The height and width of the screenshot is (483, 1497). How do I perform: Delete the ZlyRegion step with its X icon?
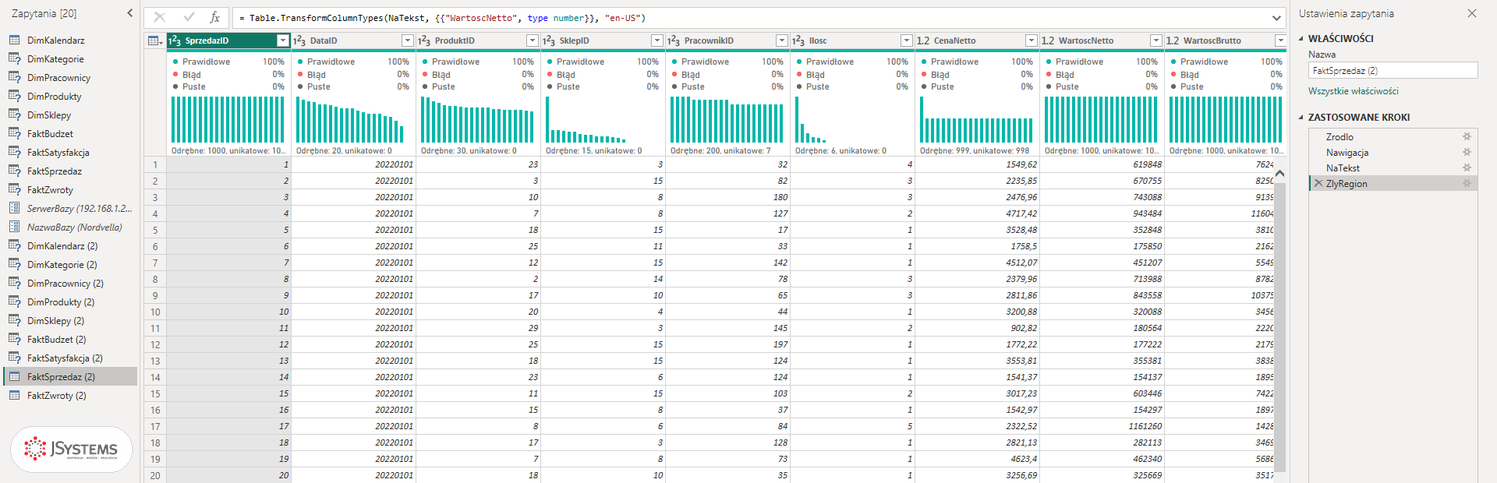coord(1318,184)
